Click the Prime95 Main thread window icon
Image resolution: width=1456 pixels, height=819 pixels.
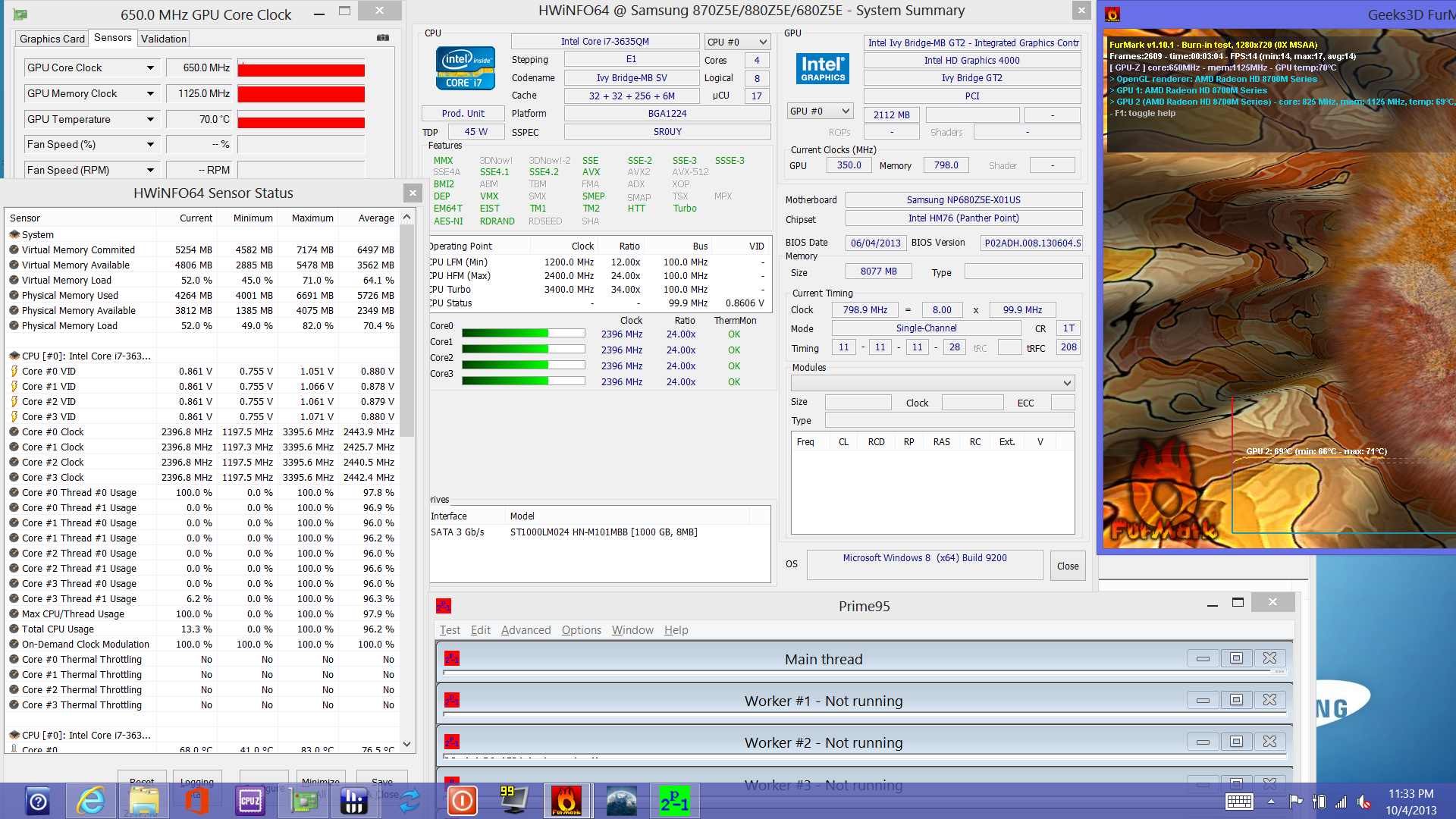pos(452,658)
